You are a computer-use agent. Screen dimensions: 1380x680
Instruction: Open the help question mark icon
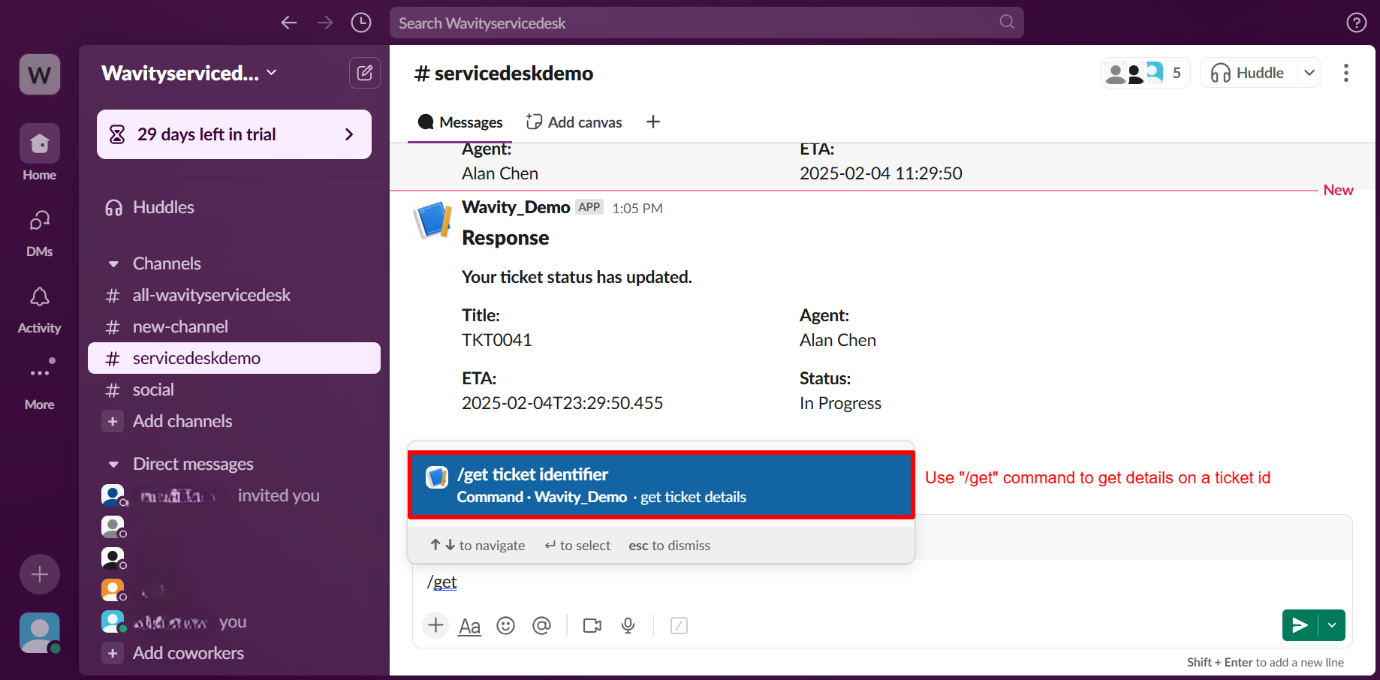[x=1357, y=22]
